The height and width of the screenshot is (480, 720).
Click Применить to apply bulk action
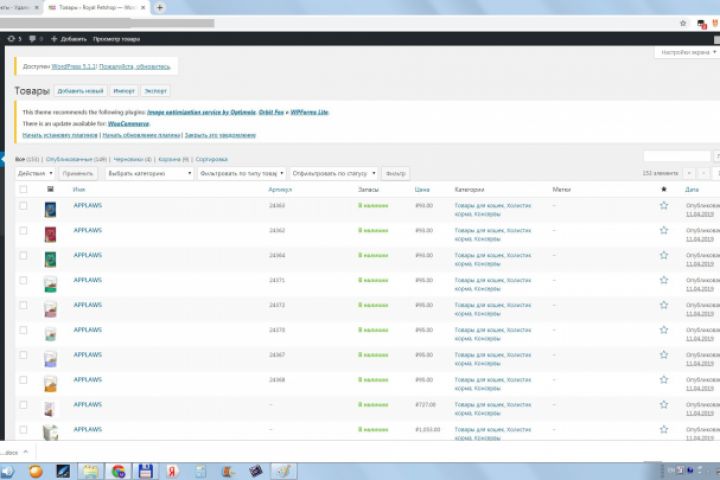click(x=78, y=173)
